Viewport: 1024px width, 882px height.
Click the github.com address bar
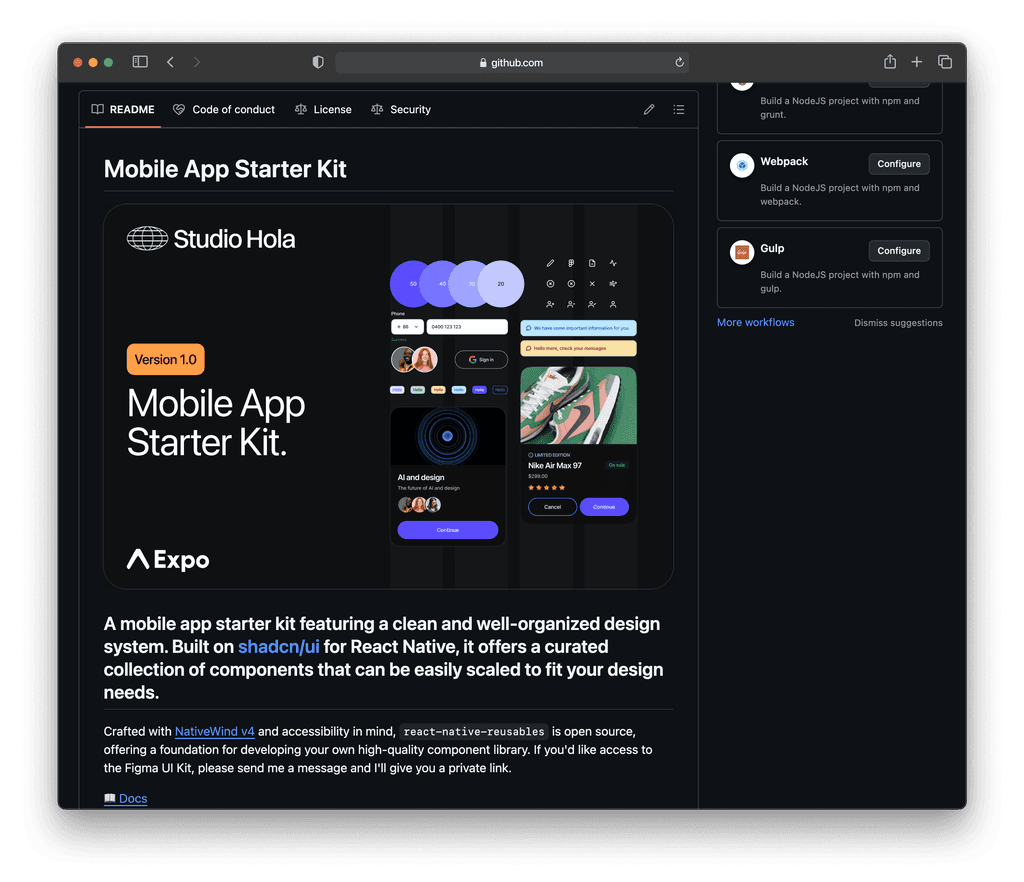pos(512,63)
